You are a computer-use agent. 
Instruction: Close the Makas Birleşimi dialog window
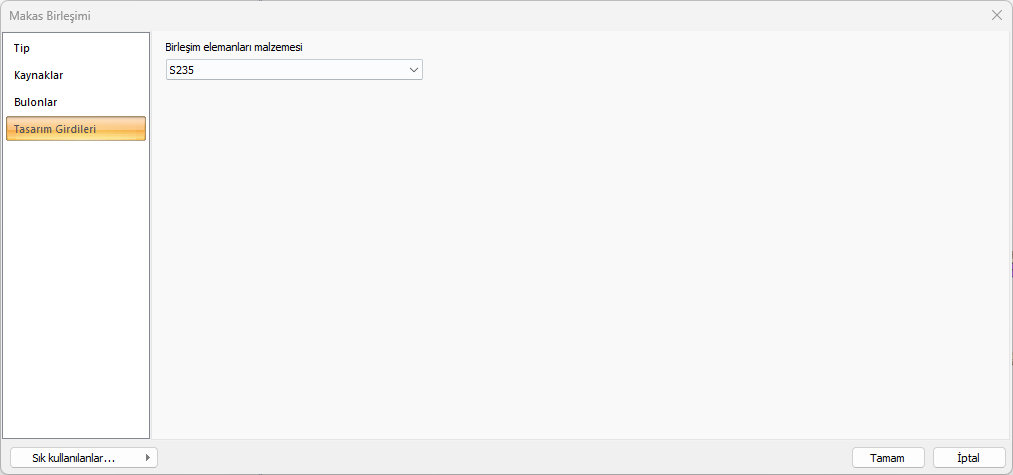[x=996, y=15]
